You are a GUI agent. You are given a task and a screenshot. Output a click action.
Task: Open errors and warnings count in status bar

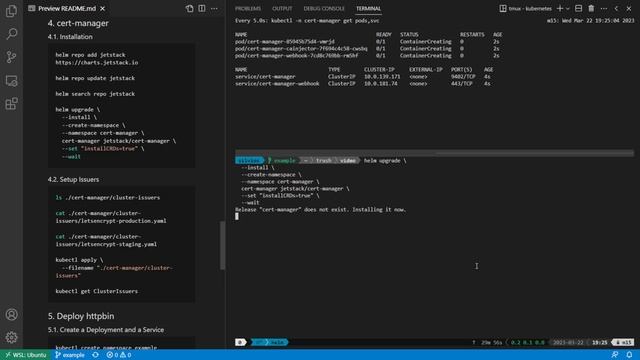(119, 355)
